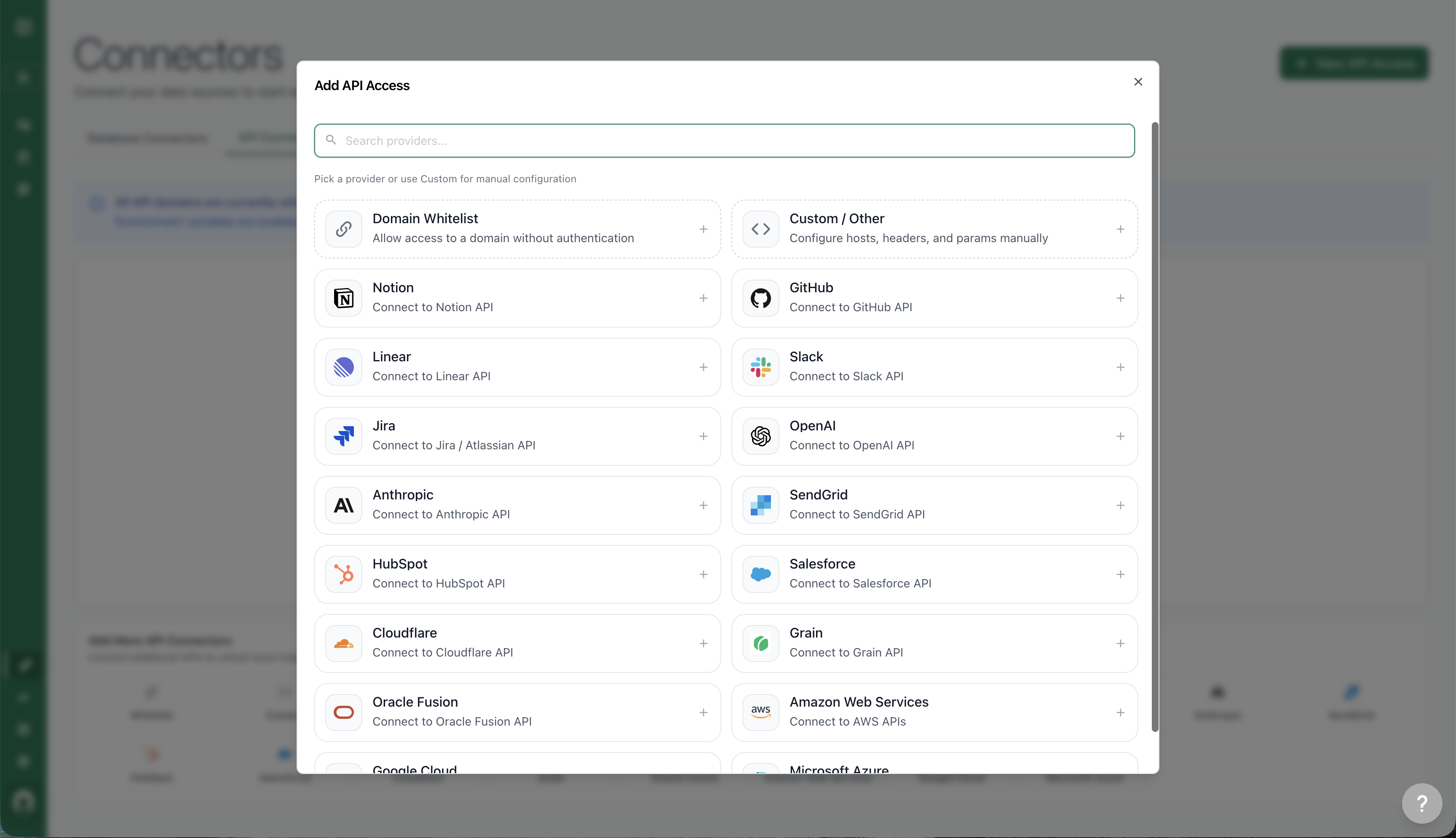Click the Slack logo icon
The image size is (1456, 838).
pos(760,367)
